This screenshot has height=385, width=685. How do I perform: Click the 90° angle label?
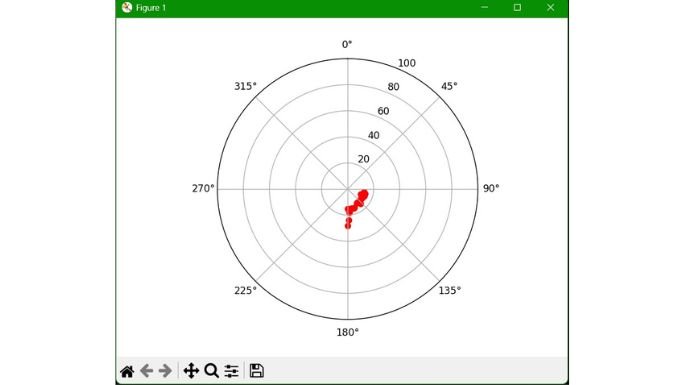pyautogui.click(x=491, y=188)
